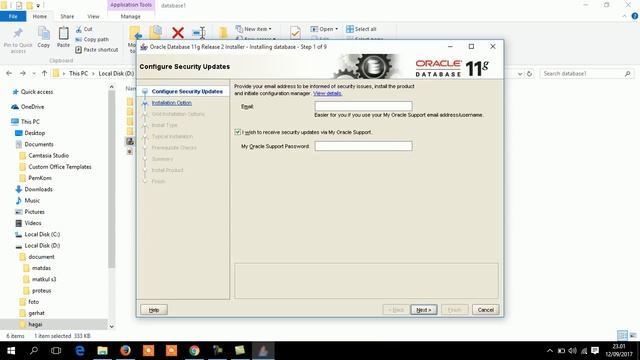Click the navigation pane scroll-up arrow
The width and height of the screenshot is (640, 360).
click(x=111, y=87)
